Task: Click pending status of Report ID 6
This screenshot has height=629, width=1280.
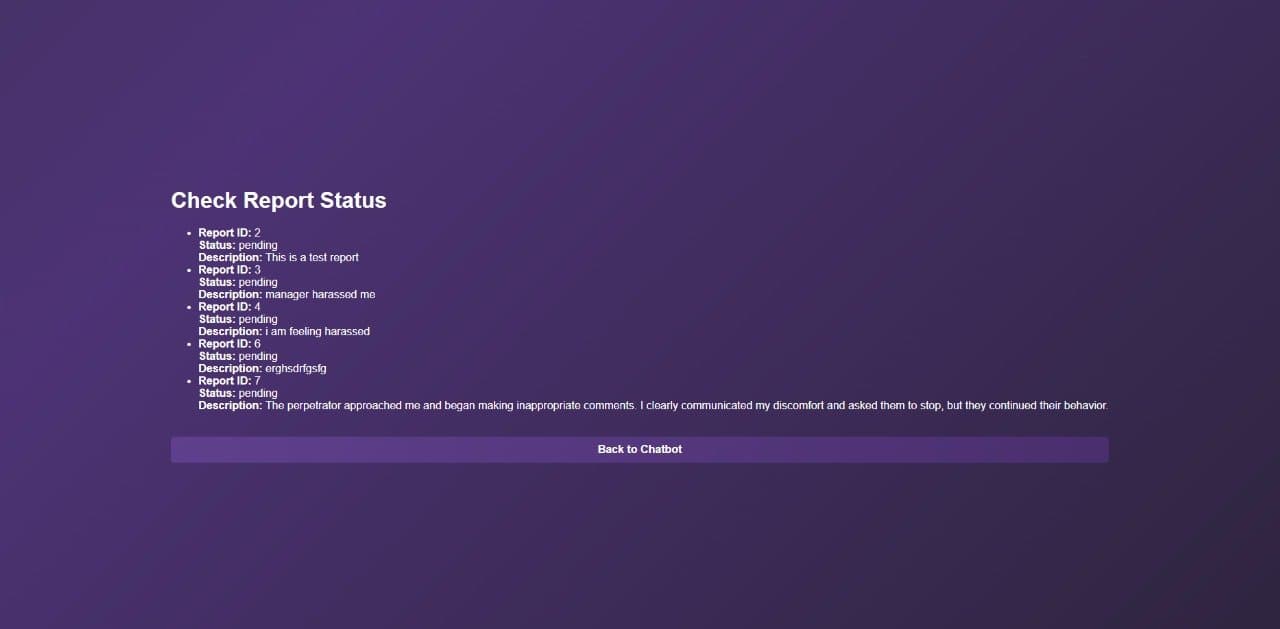Action: pyautogui.click(x=258, y=356)
